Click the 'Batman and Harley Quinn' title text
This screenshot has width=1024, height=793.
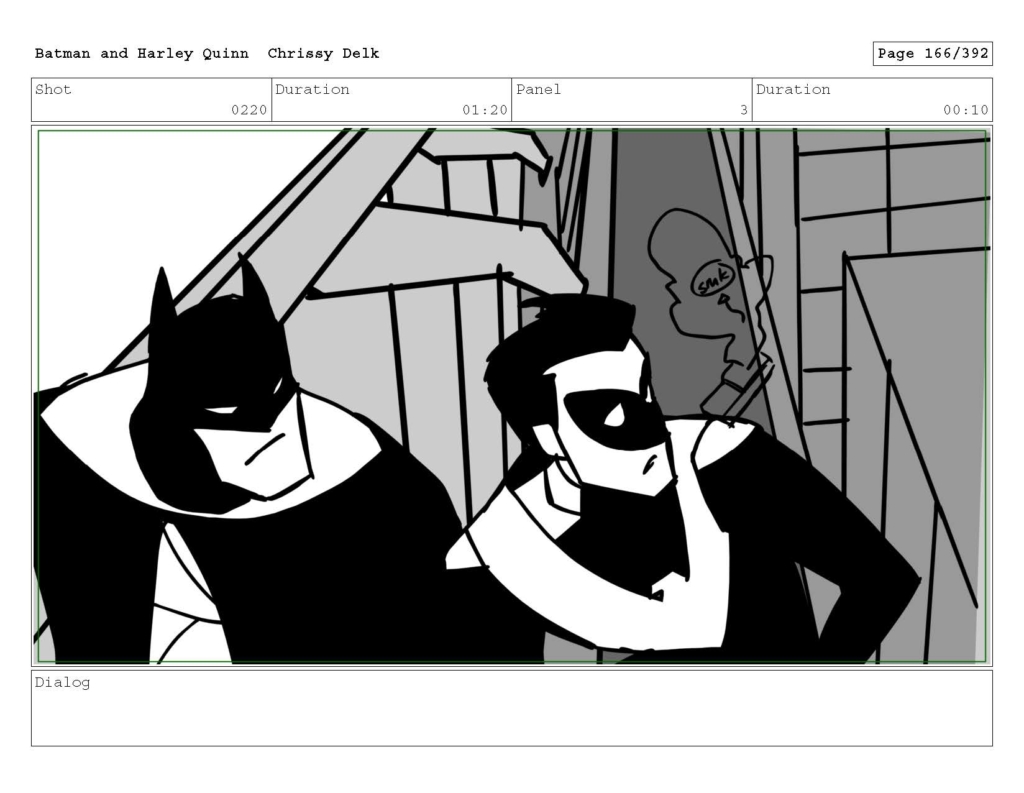pyautogui.click(x=142, y=54)
